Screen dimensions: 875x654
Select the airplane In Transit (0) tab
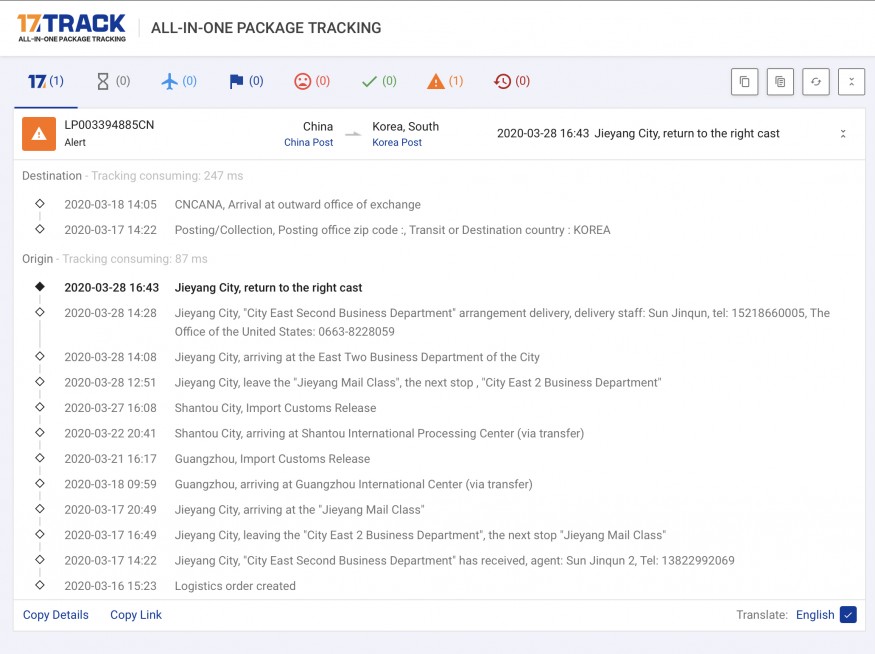(x=179, y=81)
